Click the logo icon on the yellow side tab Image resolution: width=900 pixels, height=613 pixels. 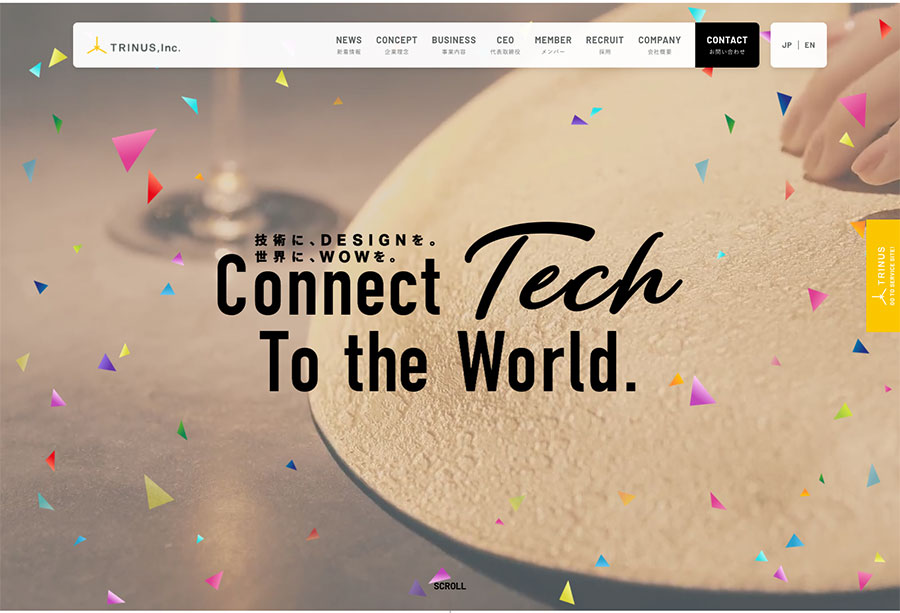879,297
